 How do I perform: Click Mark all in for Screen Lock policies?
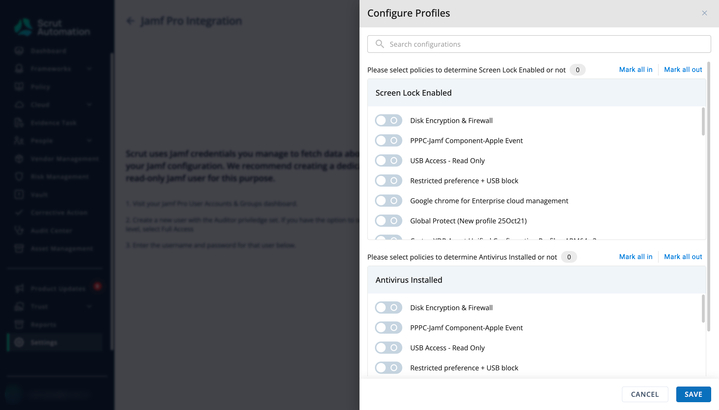636,70
